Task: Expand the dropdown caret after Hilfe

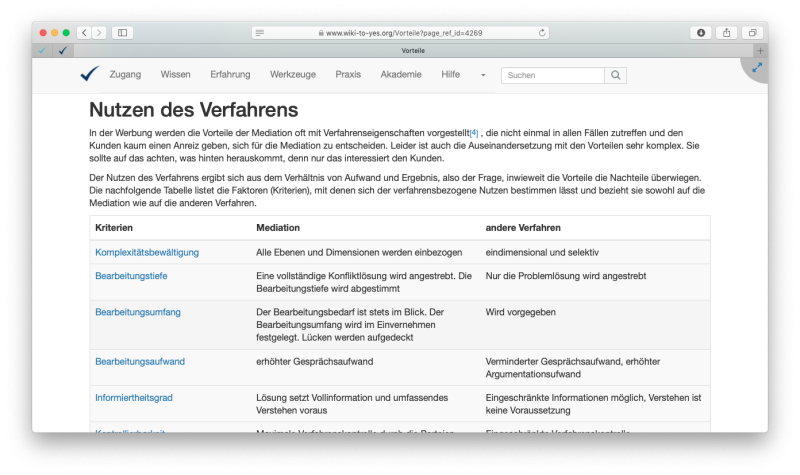Action: click(483, 75)
